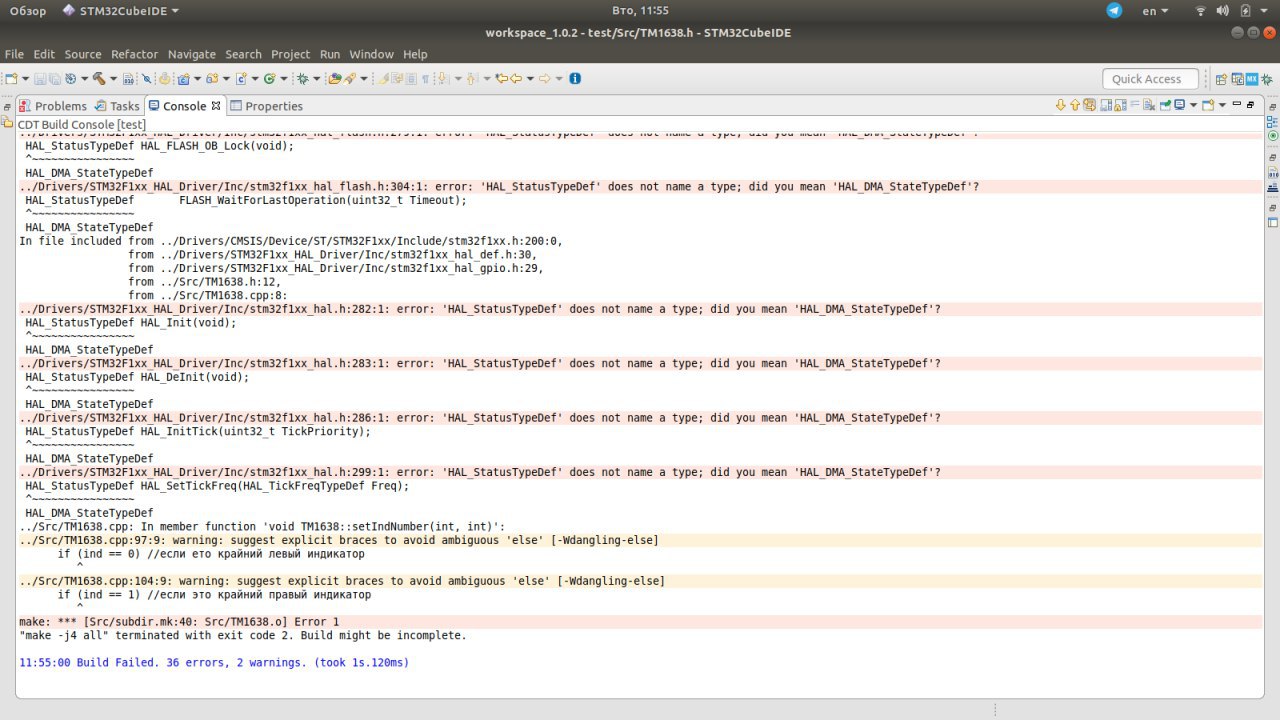Switch to the Properties tab
Viewport: 1280px width, 720px height.
pyautogui.click(x=266, y=106)
